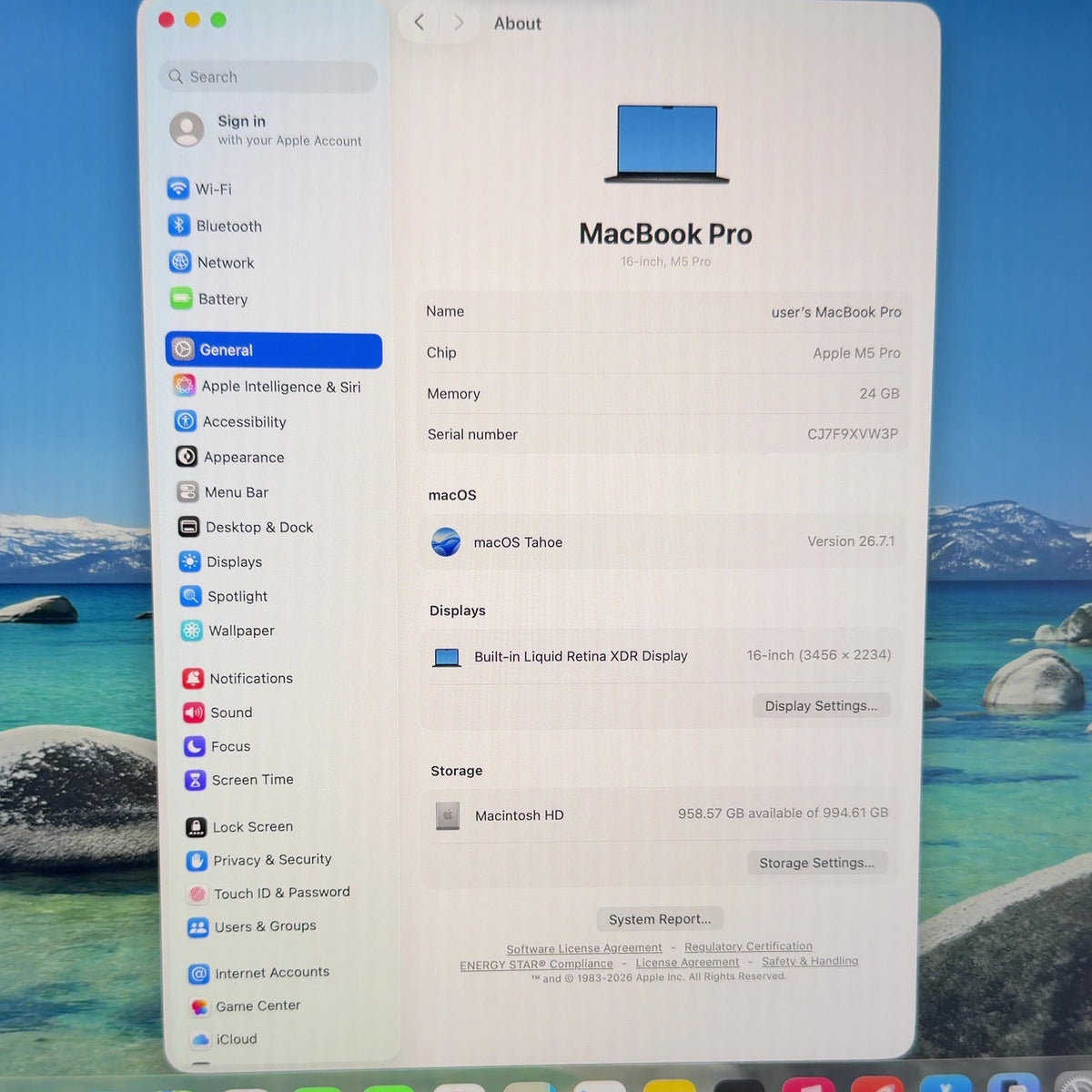Click the Privacy & Security hand icon
This screenshot has height=1092, width=1092.
pyautogui.click(x=197, y=860)
